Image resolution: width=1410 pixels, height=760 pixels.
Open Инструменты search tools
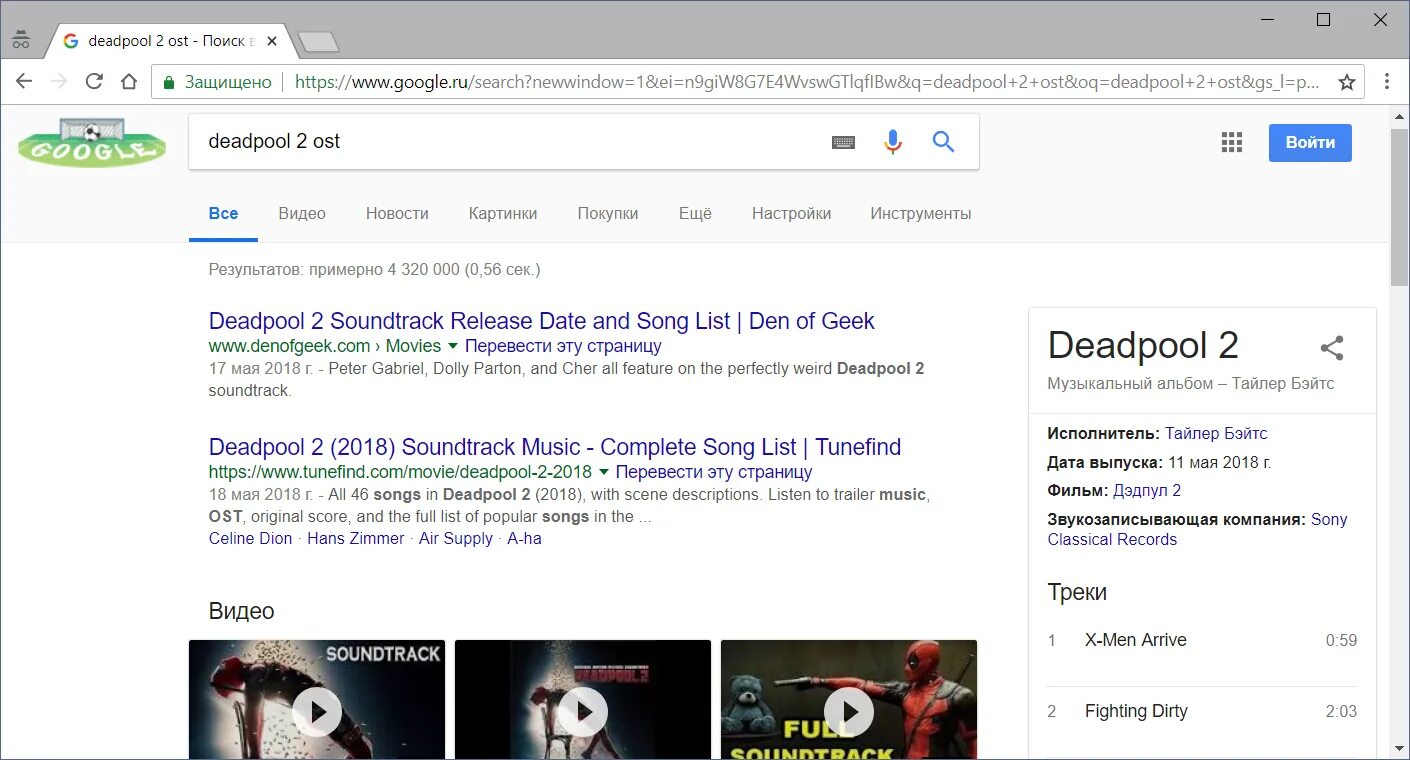(921, 213)
